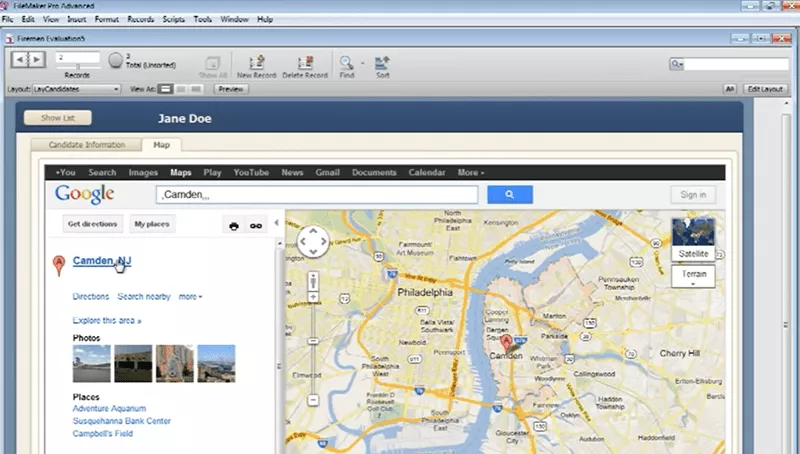Viewport: 800px width, 454px height.
Task: Select the Map tab
Action: point(161,145)
